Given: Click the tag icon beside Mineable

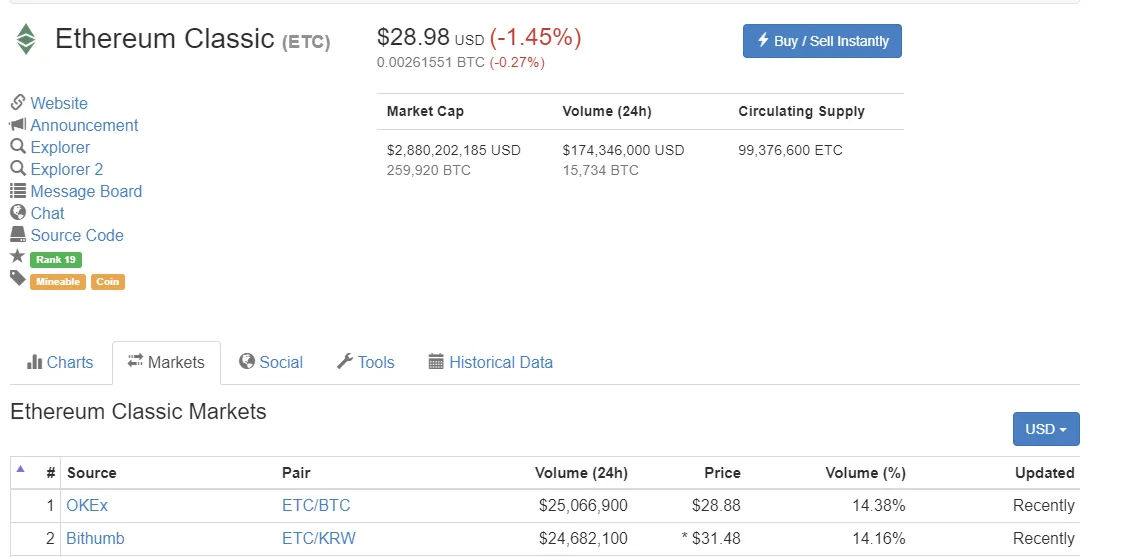Looking at the screenshot, I should 18,278.
